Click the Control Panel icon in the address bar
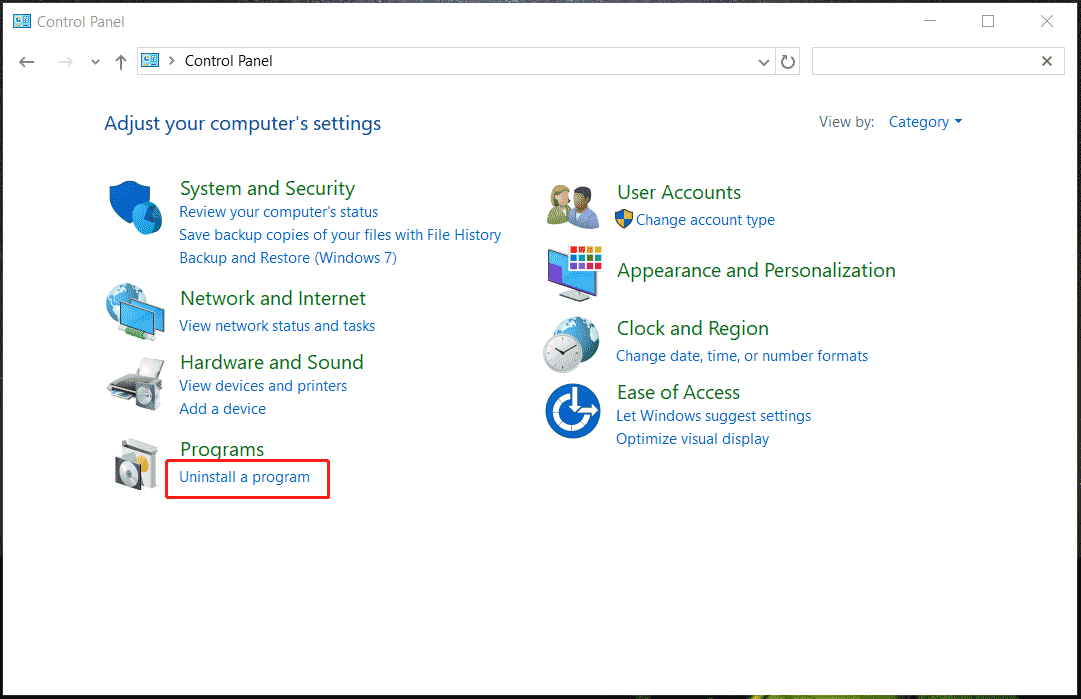Image resolution: width=1081 pixels, height=699 pixels. pos(149,60)
